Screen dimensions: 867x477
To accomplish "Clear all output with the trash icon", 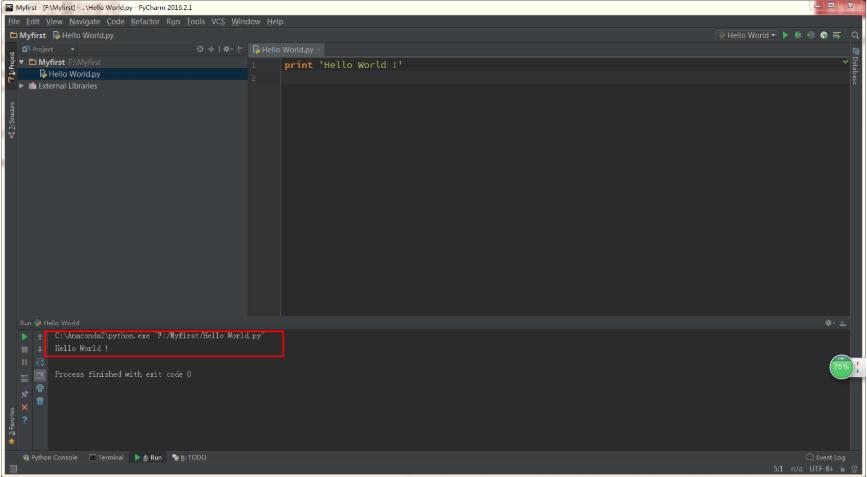I will [x=40, y=401].
